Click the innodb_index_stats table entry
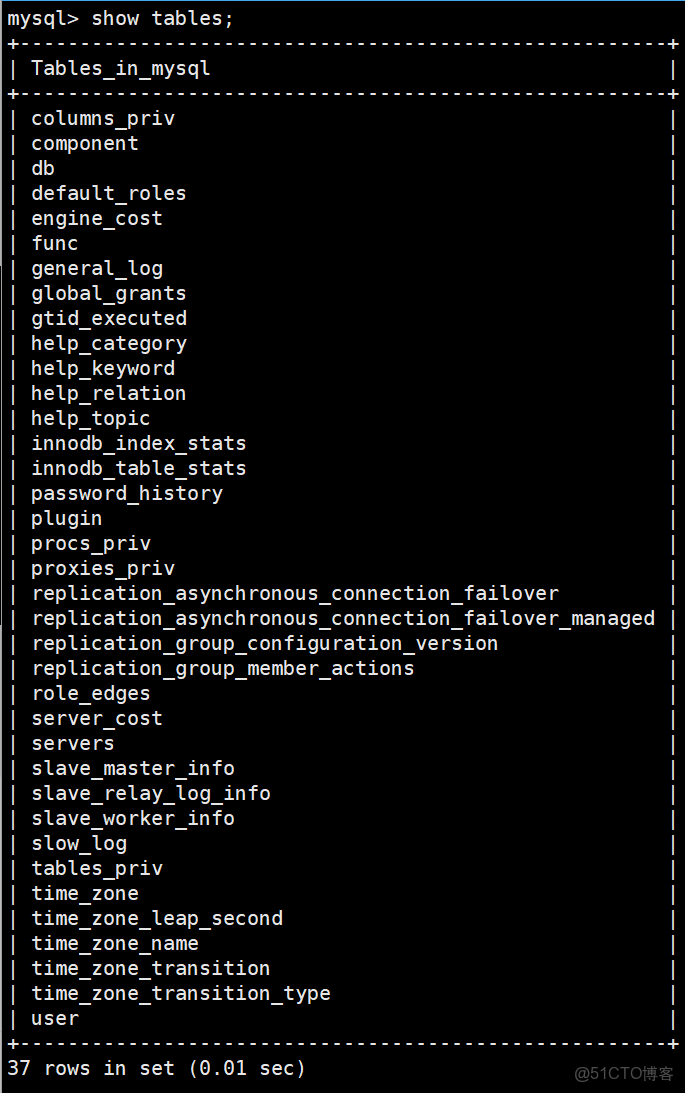 point(138,443)
